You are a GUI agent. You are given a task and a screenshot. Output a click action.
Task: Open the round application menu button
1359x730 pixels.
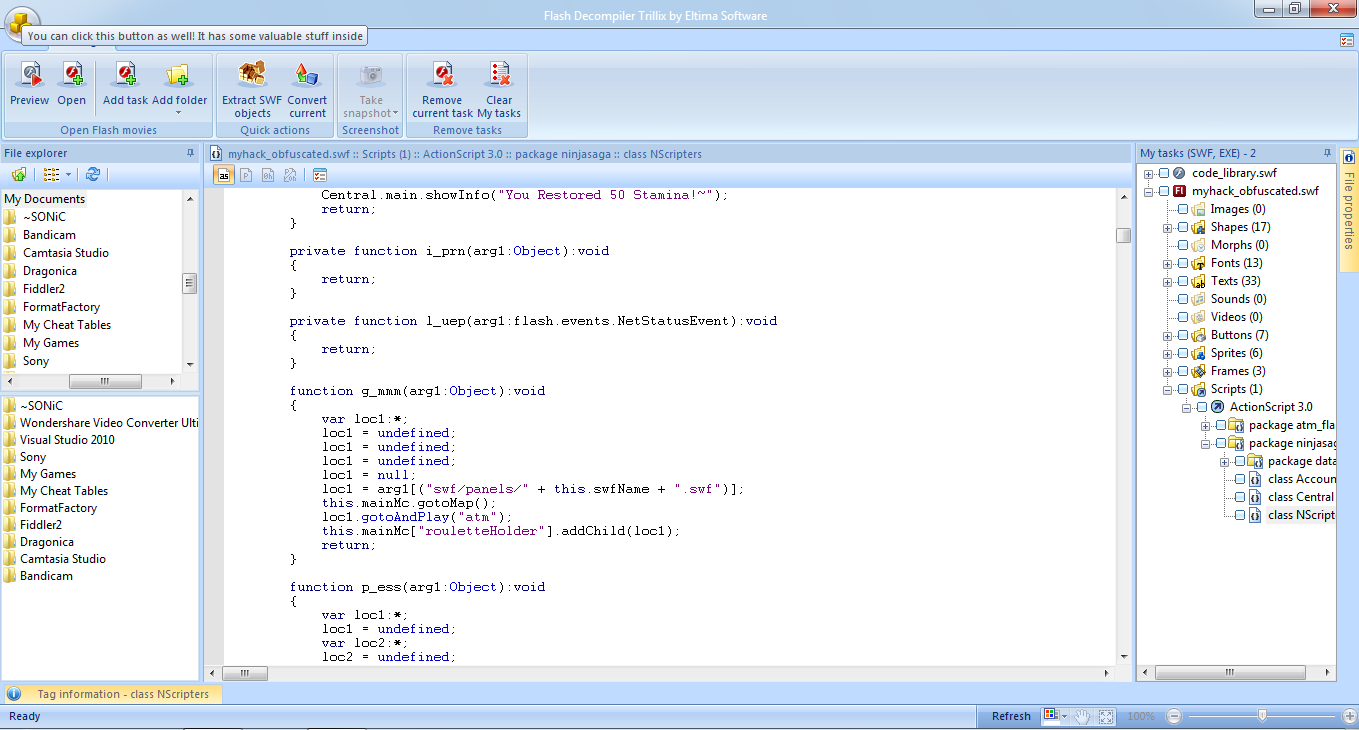(x=21, y=22)
